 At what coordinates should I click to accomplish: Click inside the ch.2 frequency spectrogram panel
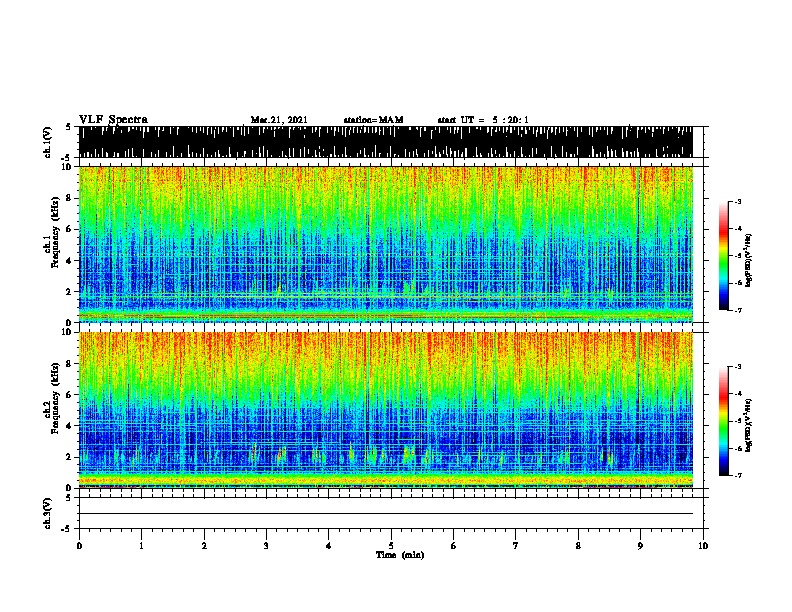[386, 410]
